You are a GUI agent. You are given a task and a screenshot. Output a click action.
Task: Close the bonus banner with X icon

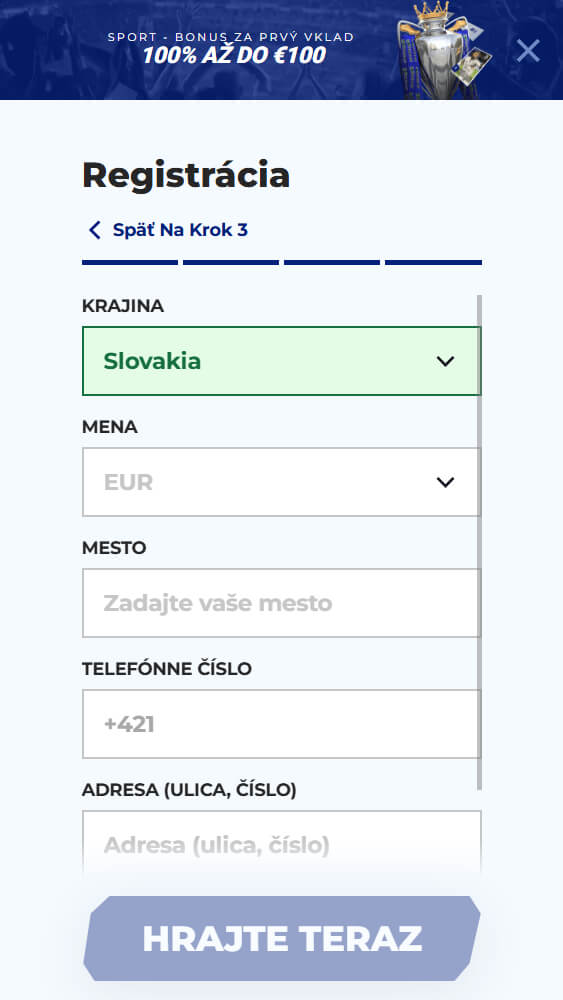pyautogui.click(x=528, y=50)
